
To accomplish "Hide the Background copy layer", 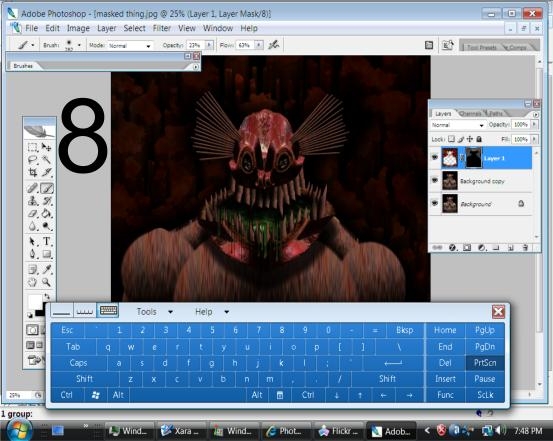I will (x=435, y=180).
